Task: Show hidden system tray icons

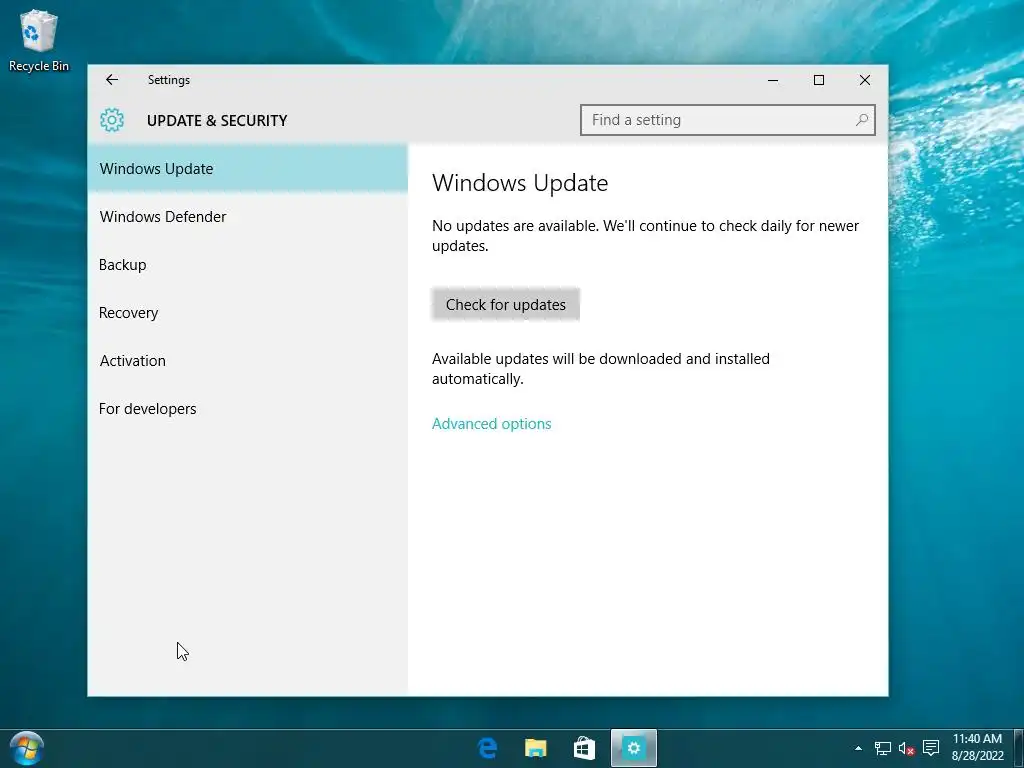Action: (x=858, y=748)
